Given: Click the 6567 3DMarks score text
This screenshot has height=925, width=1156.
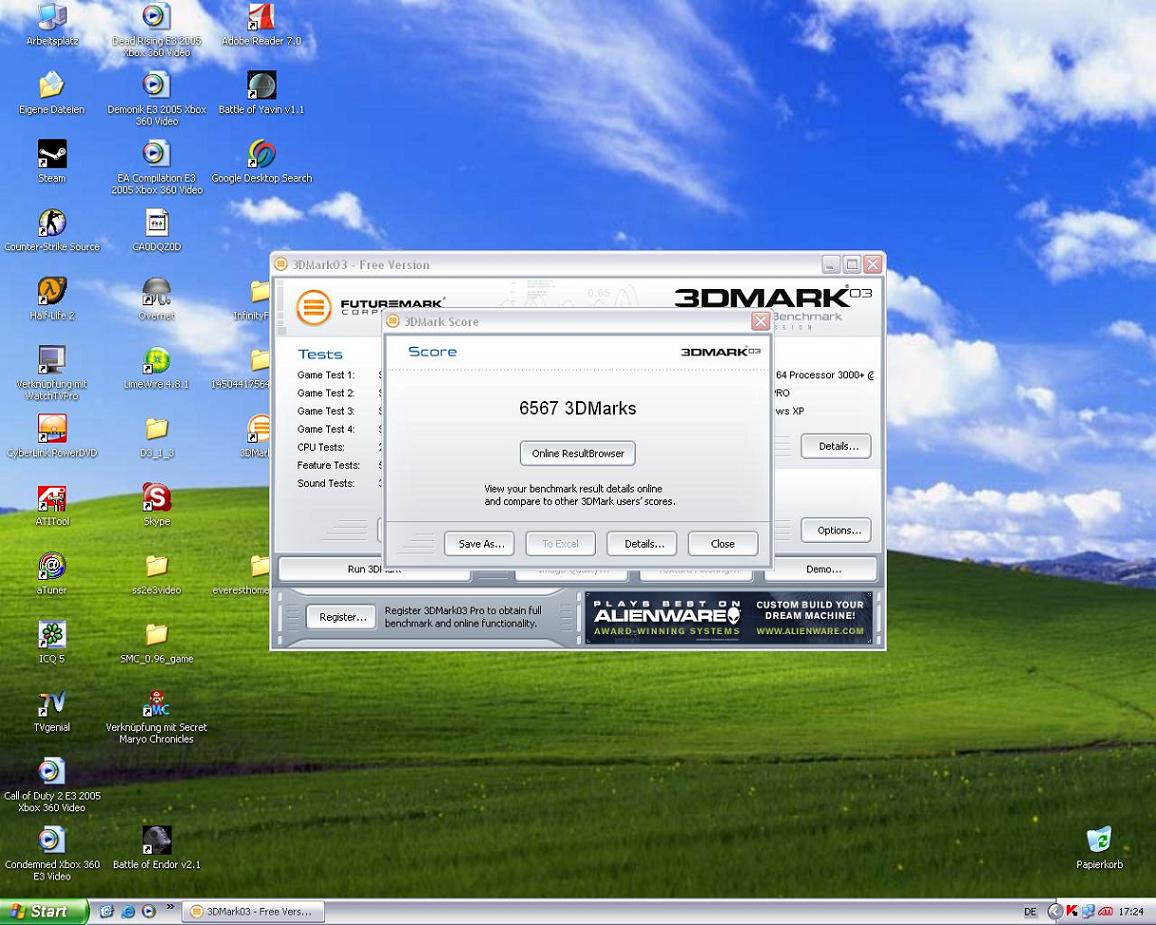Looking at the screenshot, I should click(577, 408).
